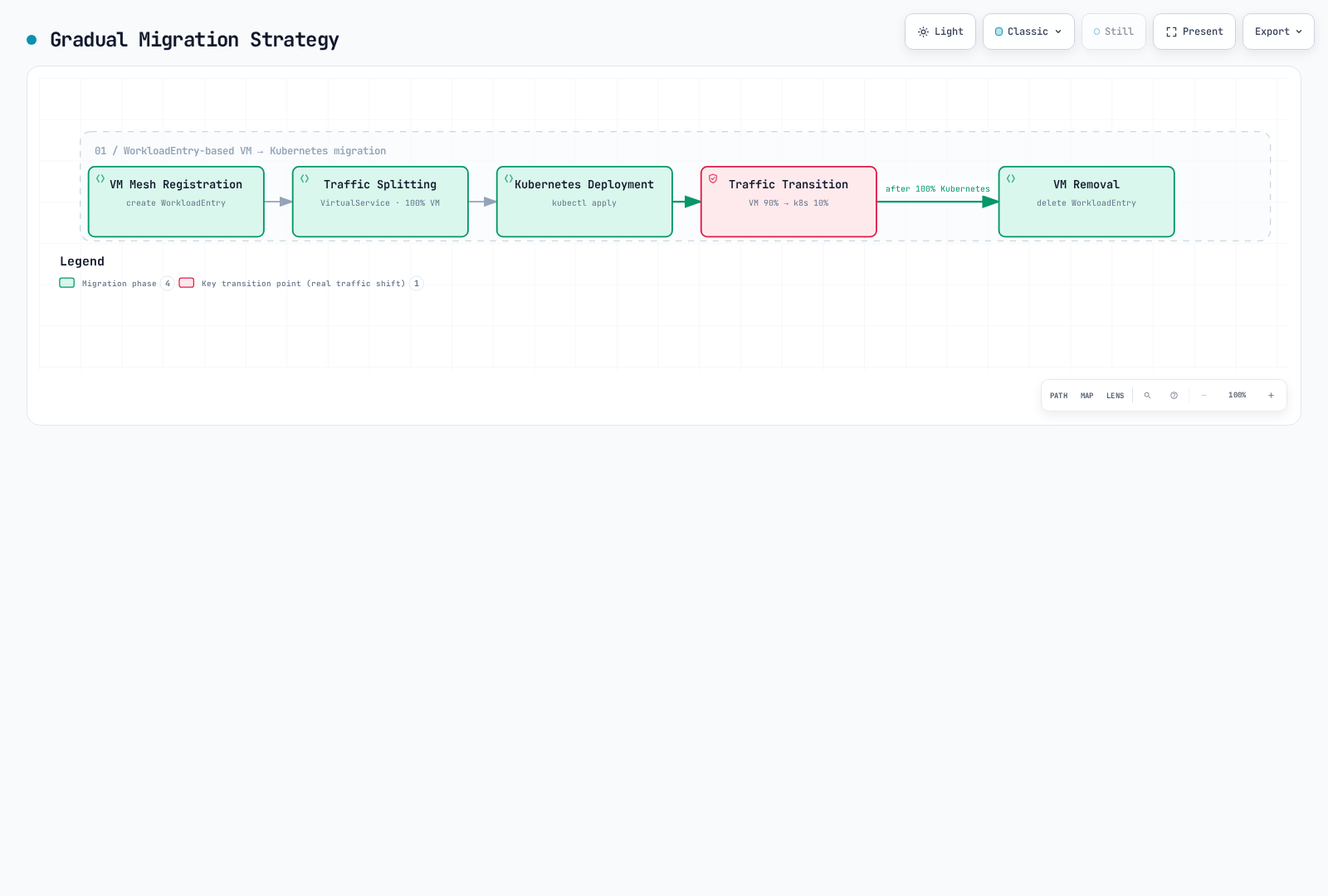Open help via the question mark icon
Image resolution: width=1328 pixels, height=896 pixels.
point(1174,396)
